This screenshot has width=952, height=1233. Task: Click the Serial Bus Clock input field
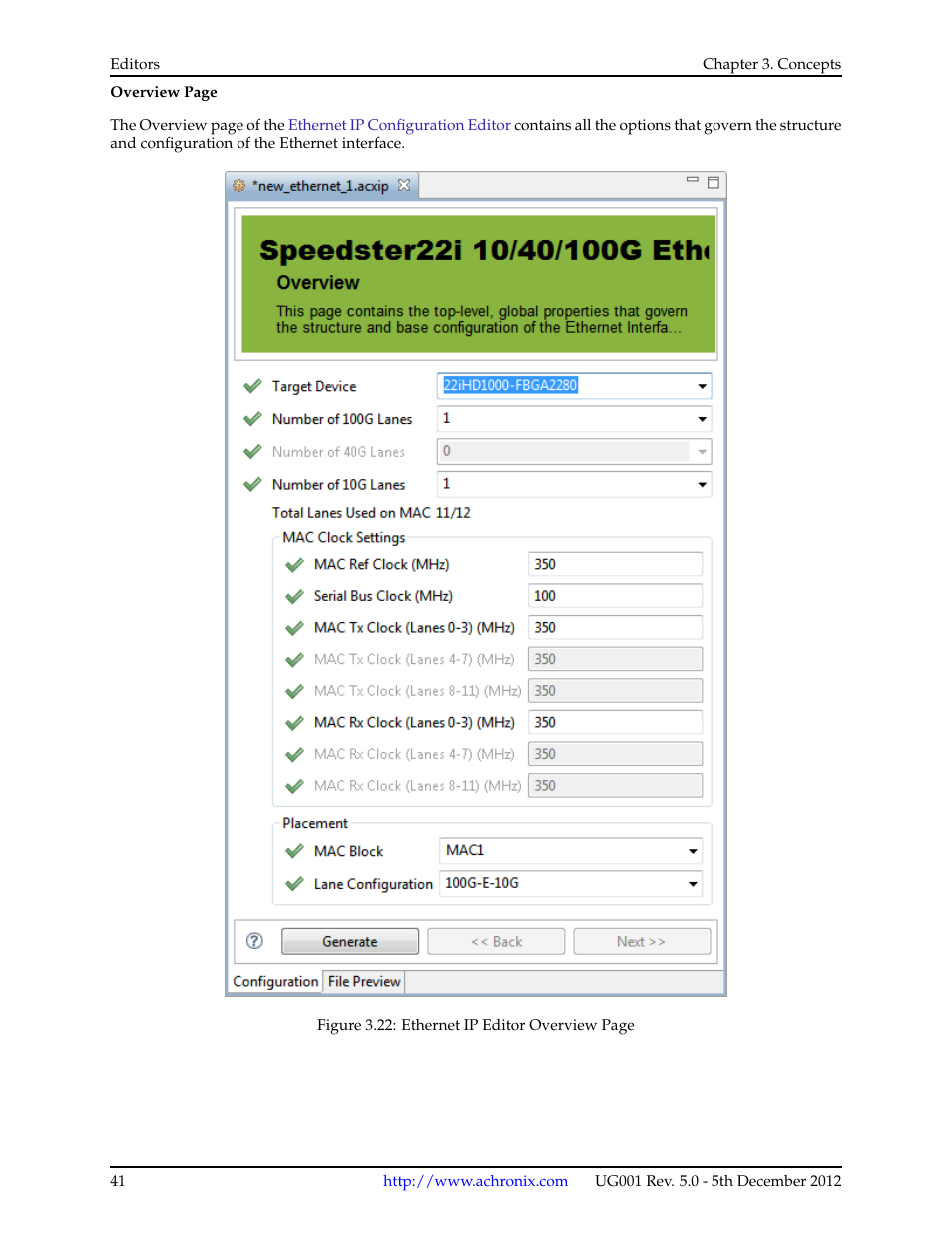[615, 596]
